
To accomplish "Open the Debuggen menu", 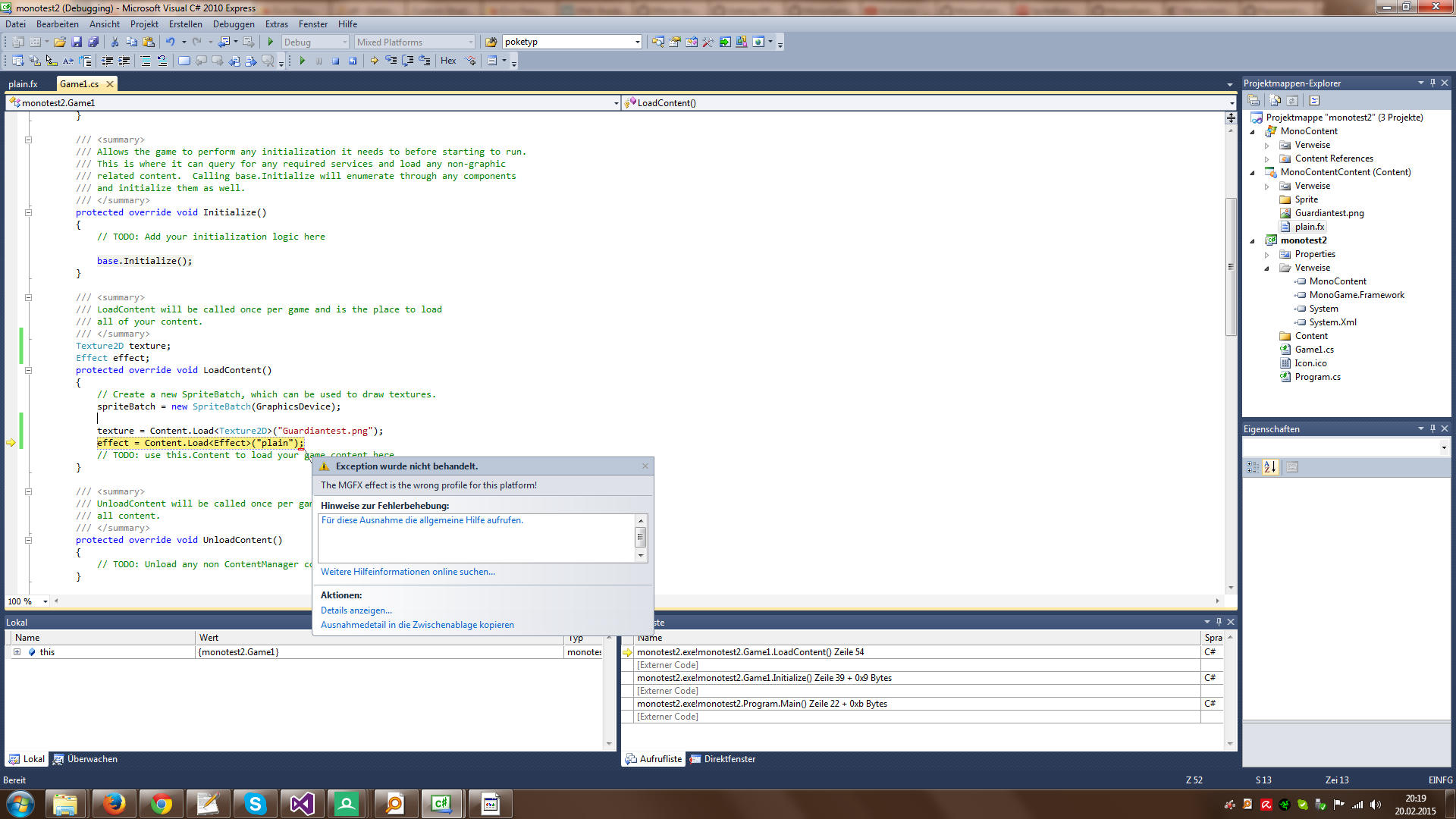I will pyautogui.click(x=234, y=24).
